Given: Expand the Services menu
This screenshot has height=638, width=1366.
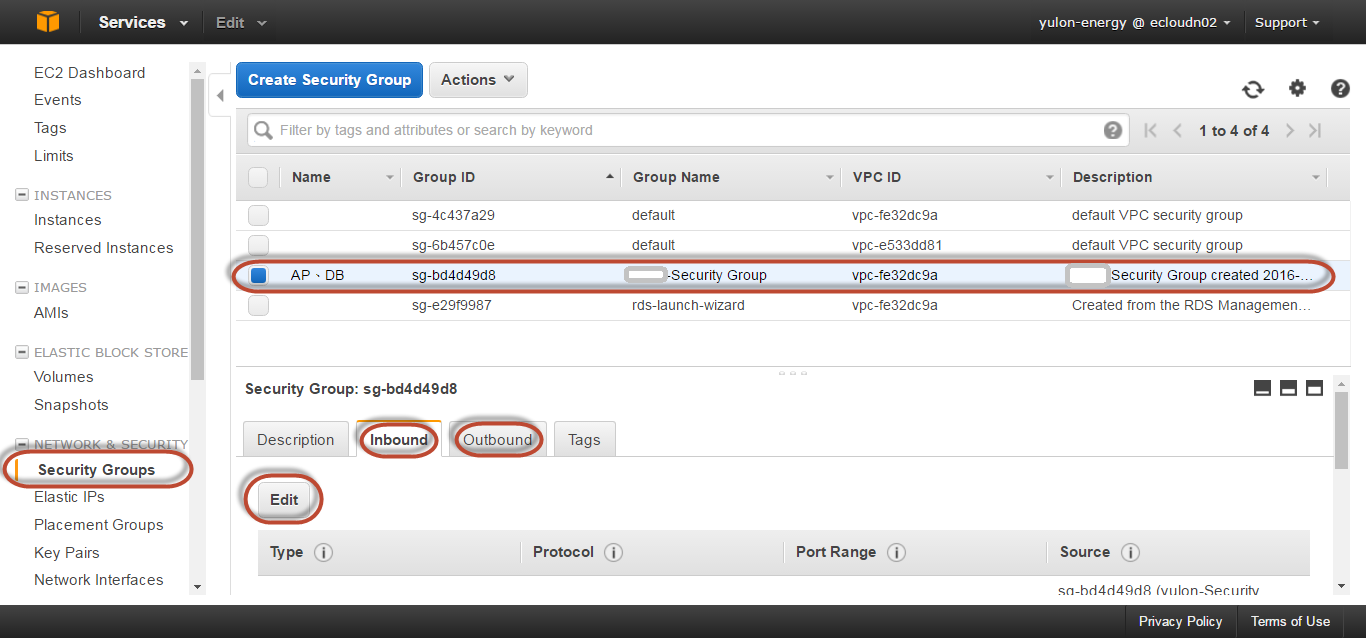Looking at the screenshot, I should click(143, 22).
